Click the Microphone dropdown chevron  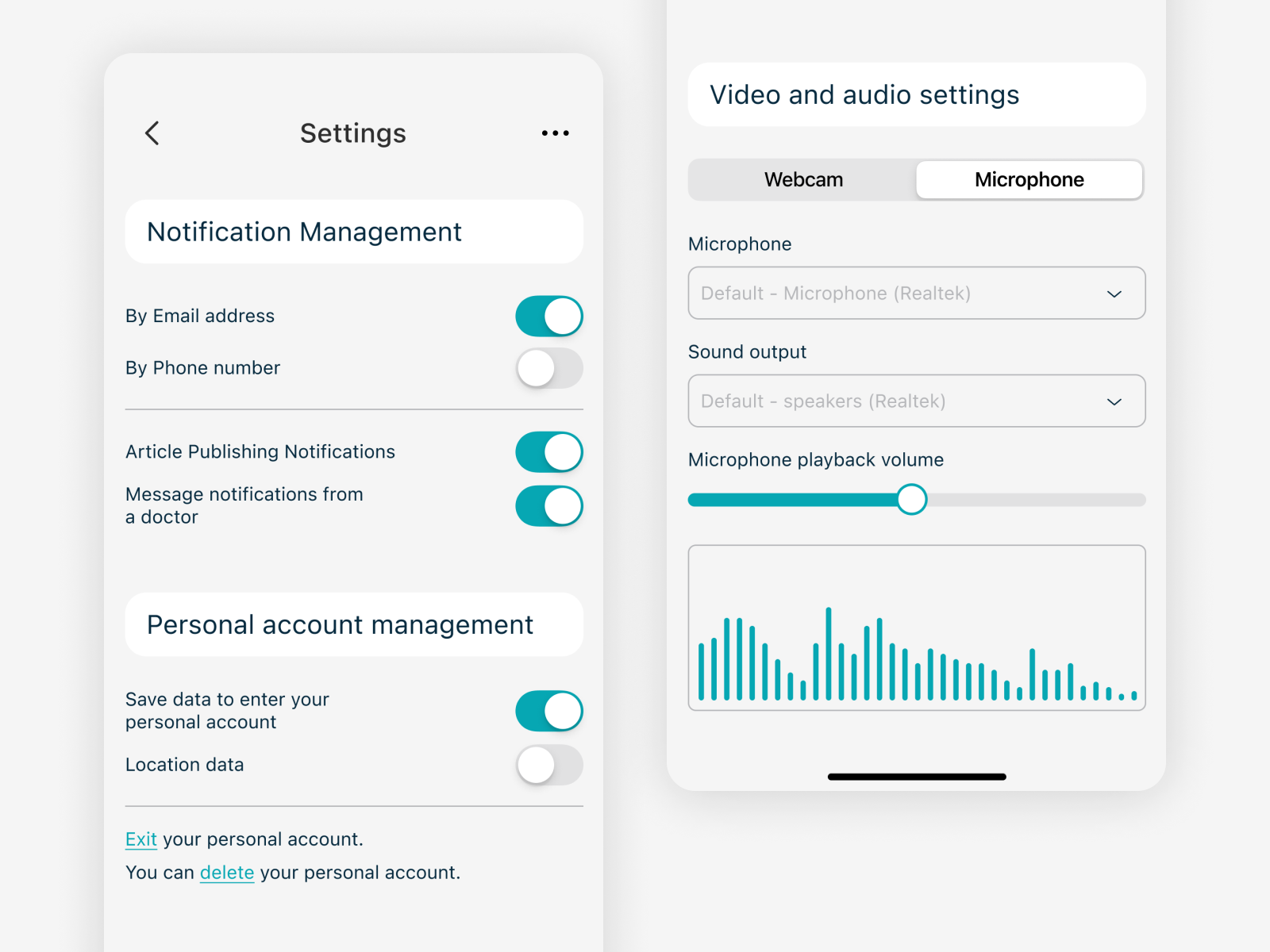[x=1114, y=293]
